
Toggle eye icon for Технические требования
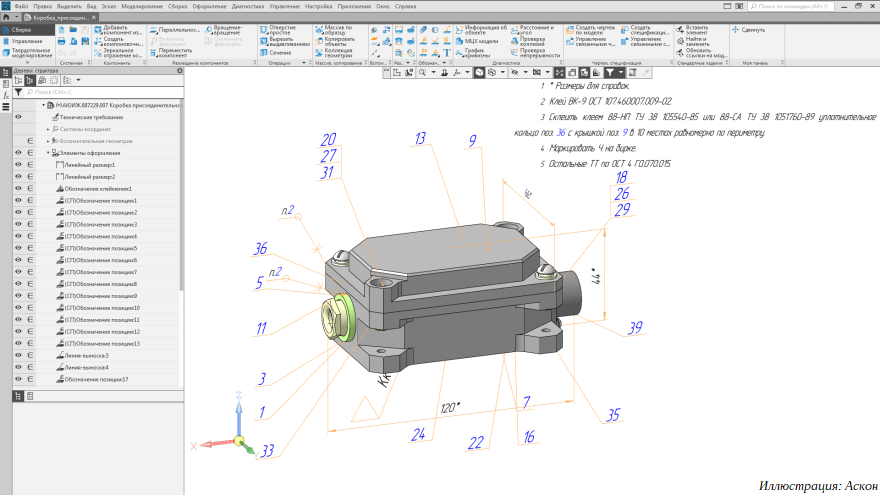pos(18,117)
